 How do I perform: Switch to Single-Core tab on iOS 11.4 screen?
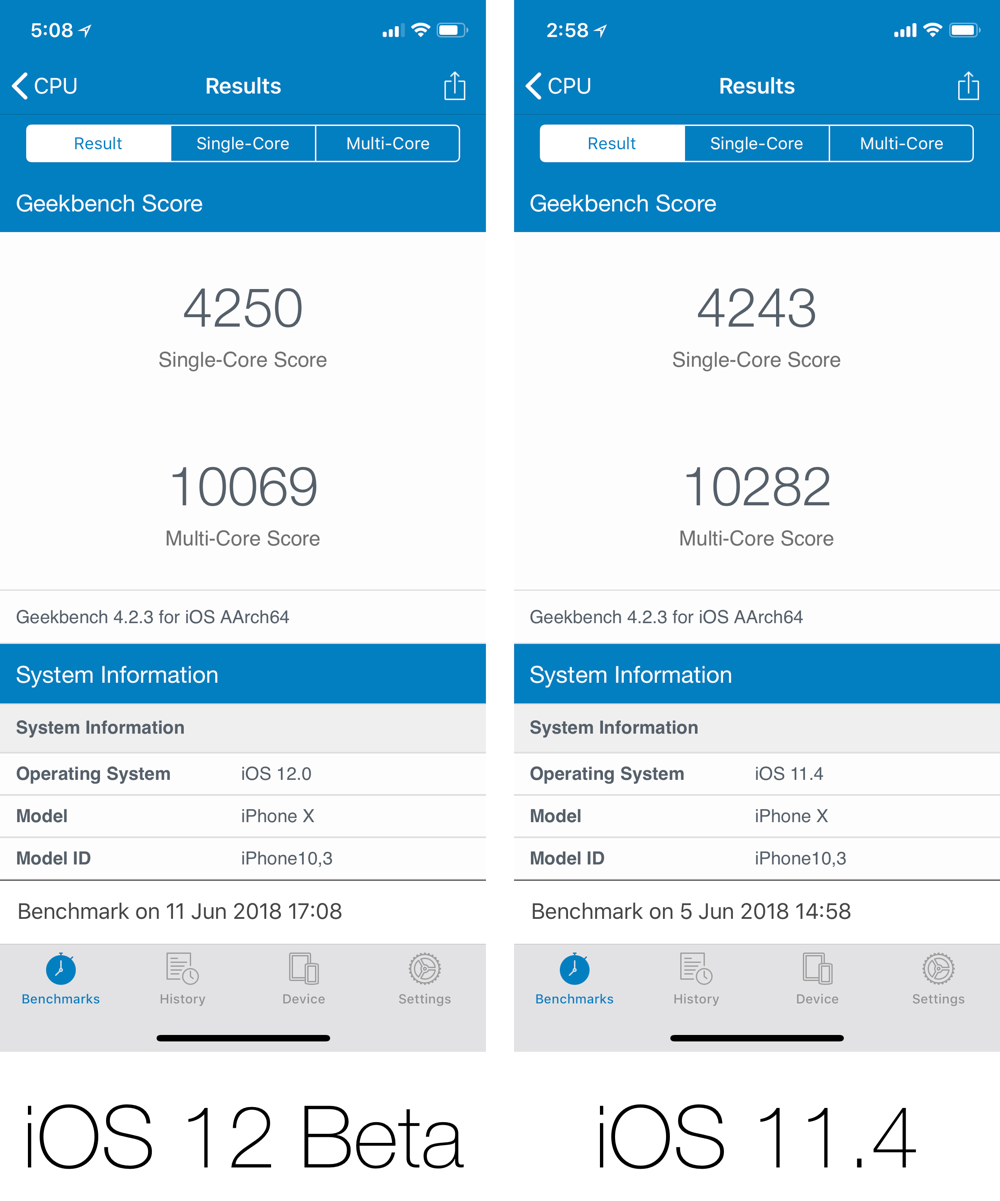[757, 143]
